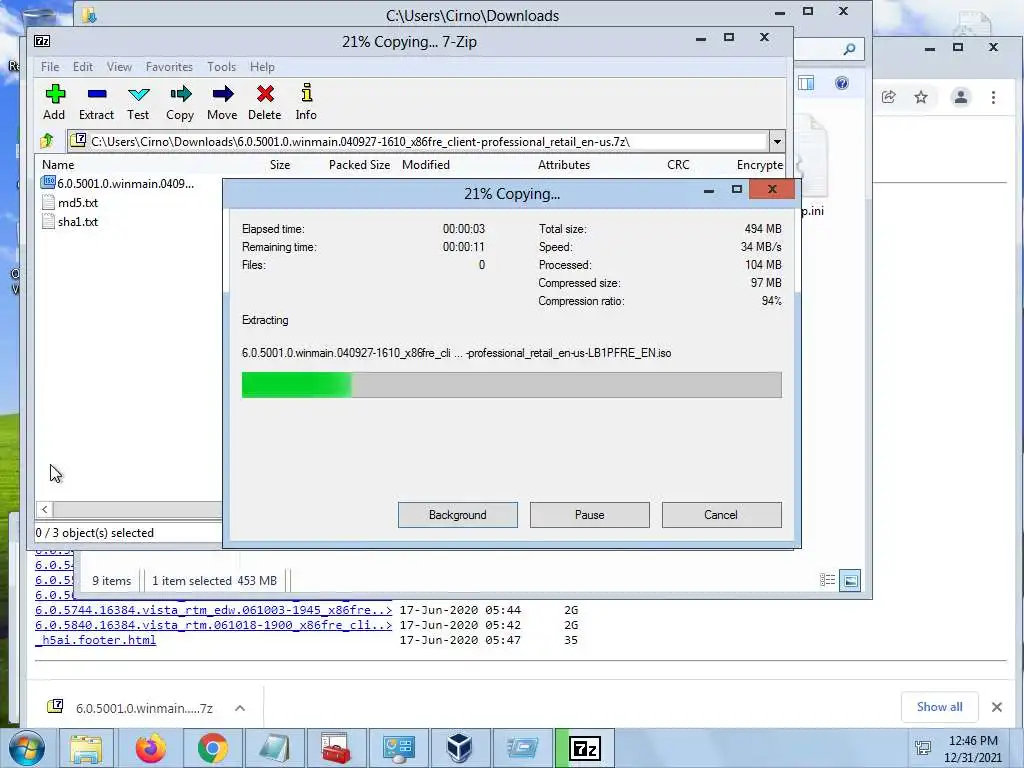Click the network tray icon
This screenshot has height=768, width=1024.
coord(923,748)
